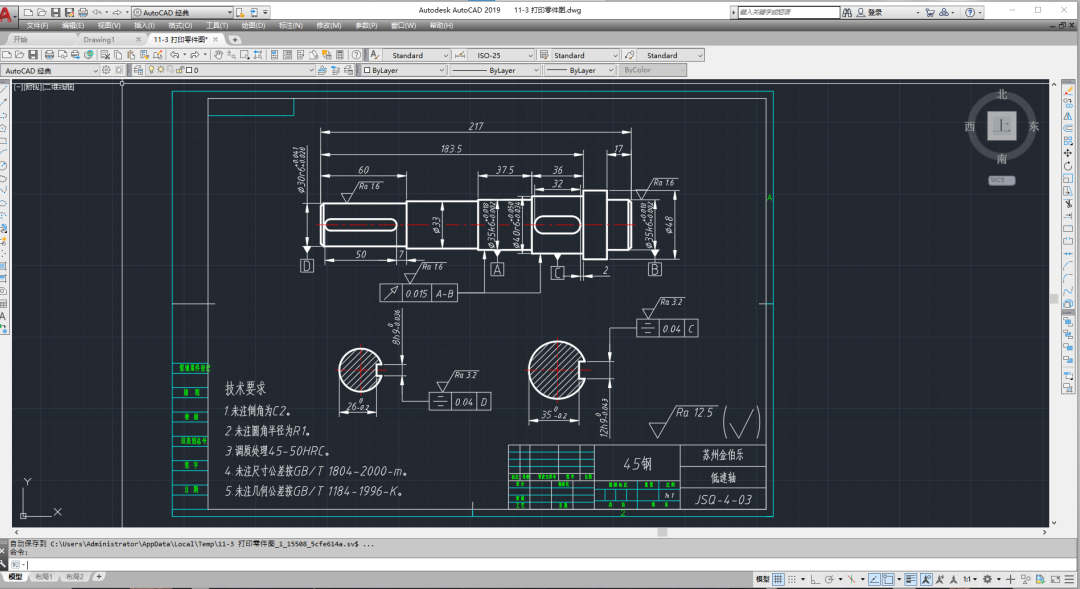This screenshot has width=1080, height=589.
Task: Open the 格式(O) menu
Action: [180, 25]
